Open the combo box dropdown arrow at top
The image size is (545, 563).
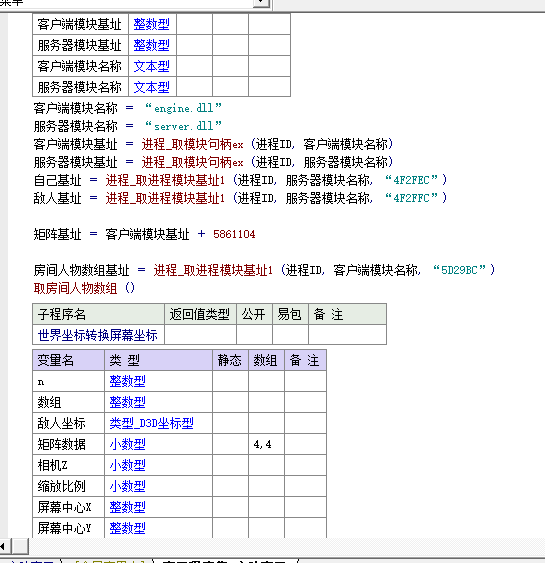(x=261, y=3)
